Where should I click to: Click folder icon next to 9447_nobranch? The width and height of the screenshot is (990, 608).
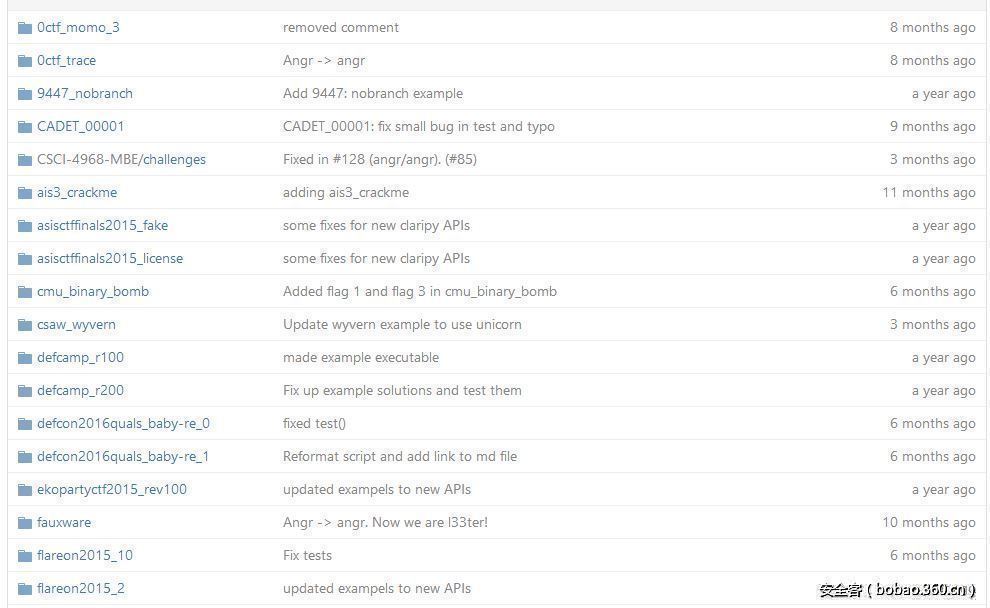coord(25,94)
